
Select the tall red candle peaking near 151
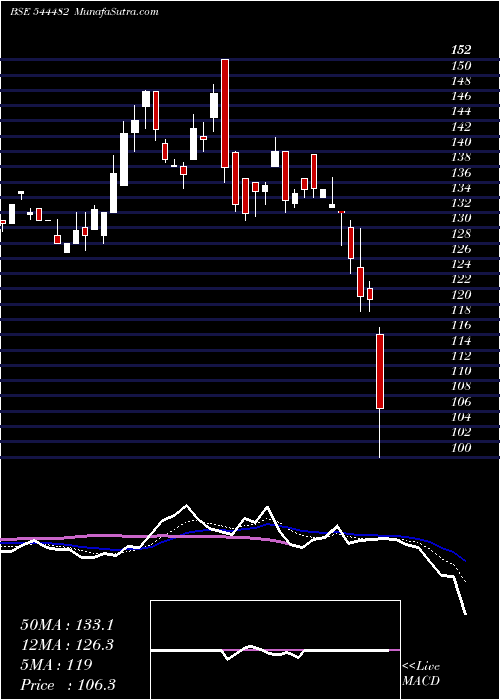(225, 113)
